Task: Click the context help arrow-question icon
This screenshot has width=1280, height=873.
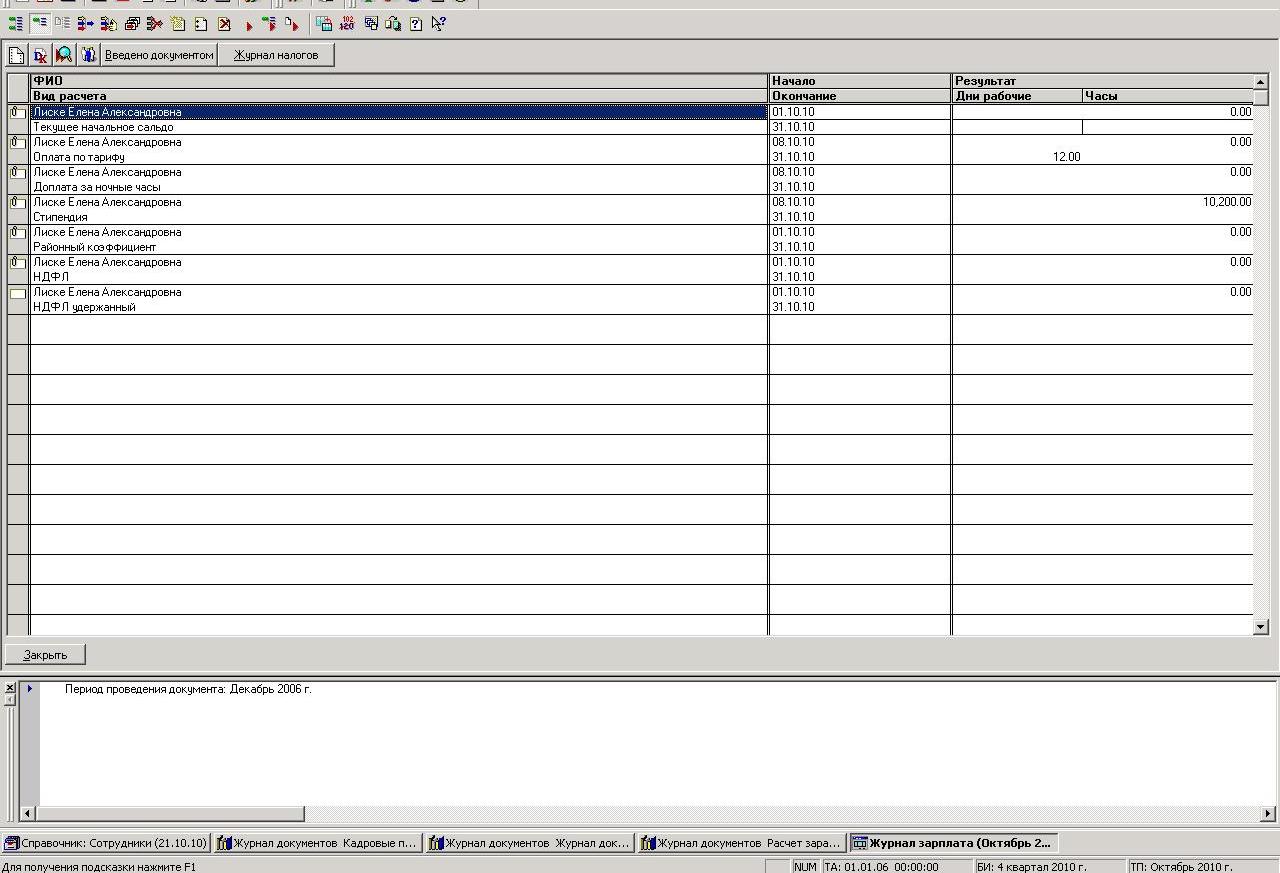Action: tap(438, 23)
